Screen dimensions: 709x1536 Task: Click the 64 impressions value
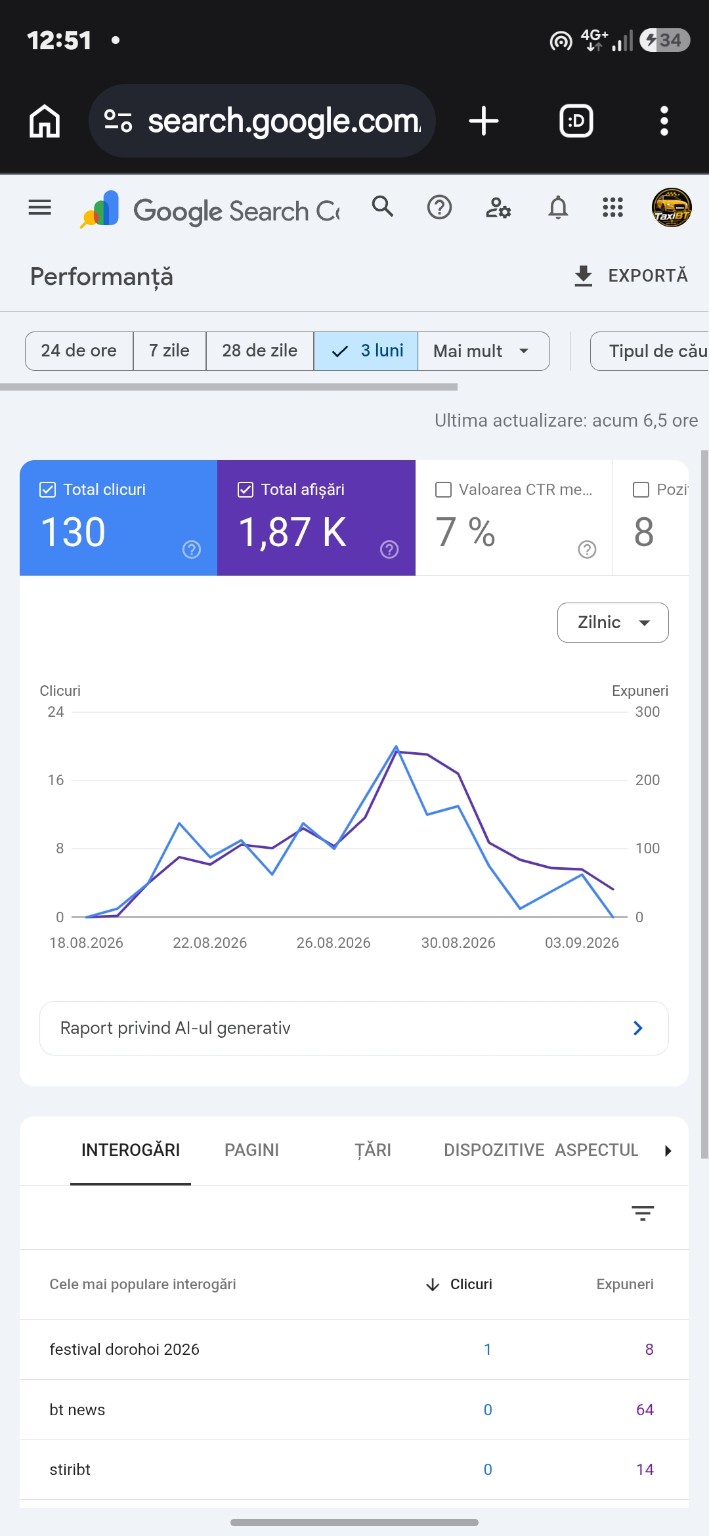[x=645, y=1410]
